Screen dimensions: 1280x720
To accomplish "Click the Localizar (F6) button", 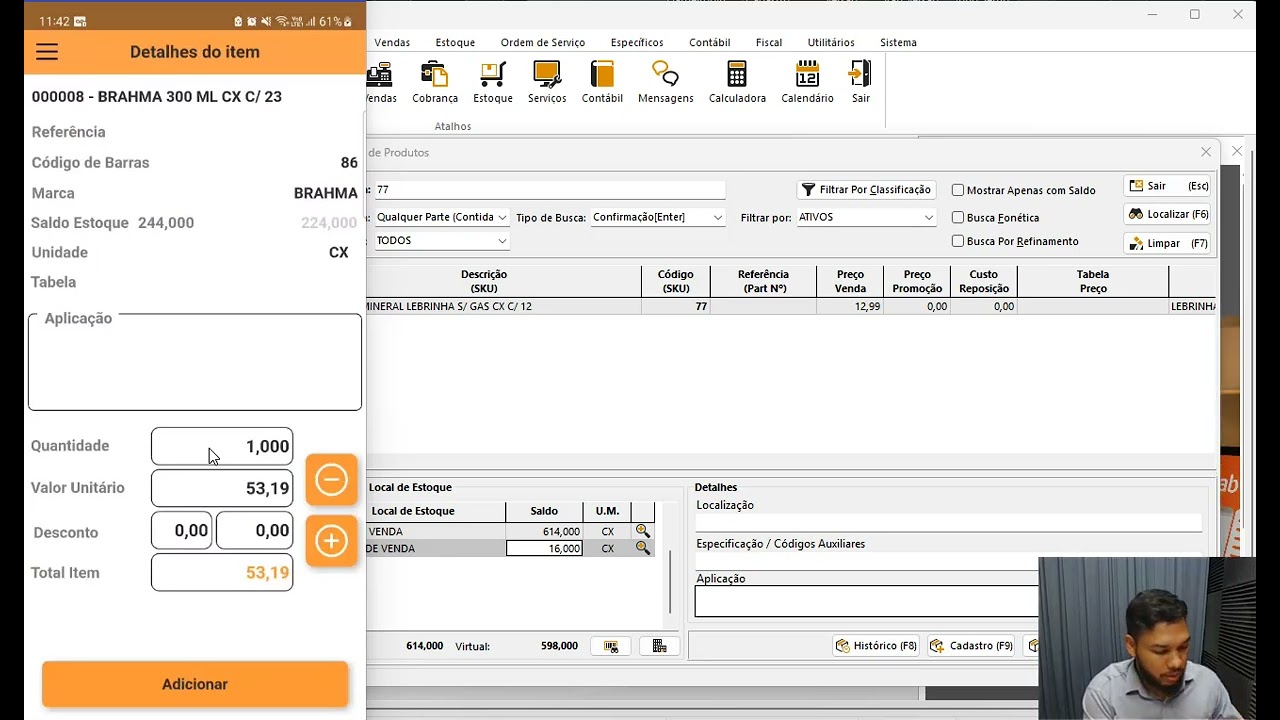I will click(x=1168, y=214).
